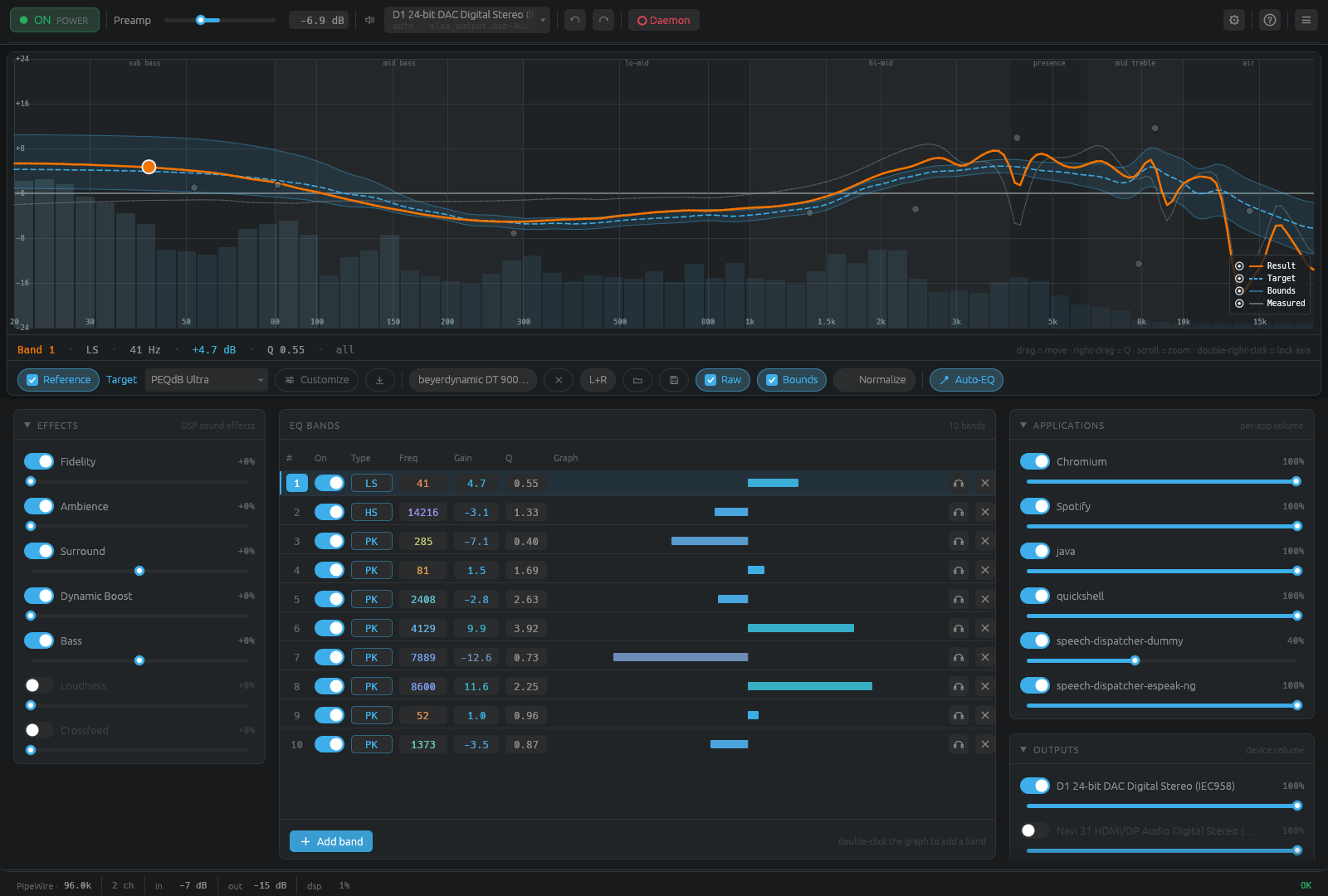
Task: Collapse the Outputs panel
Action: coord(1023,750)
